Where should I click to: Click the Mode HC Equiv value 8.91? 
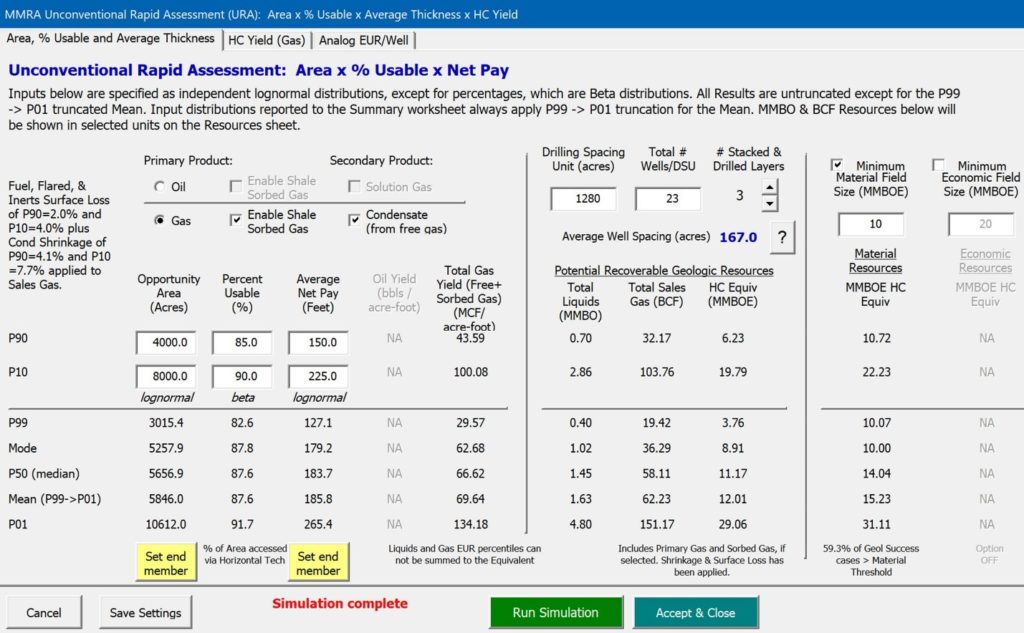tap(733, 449)
